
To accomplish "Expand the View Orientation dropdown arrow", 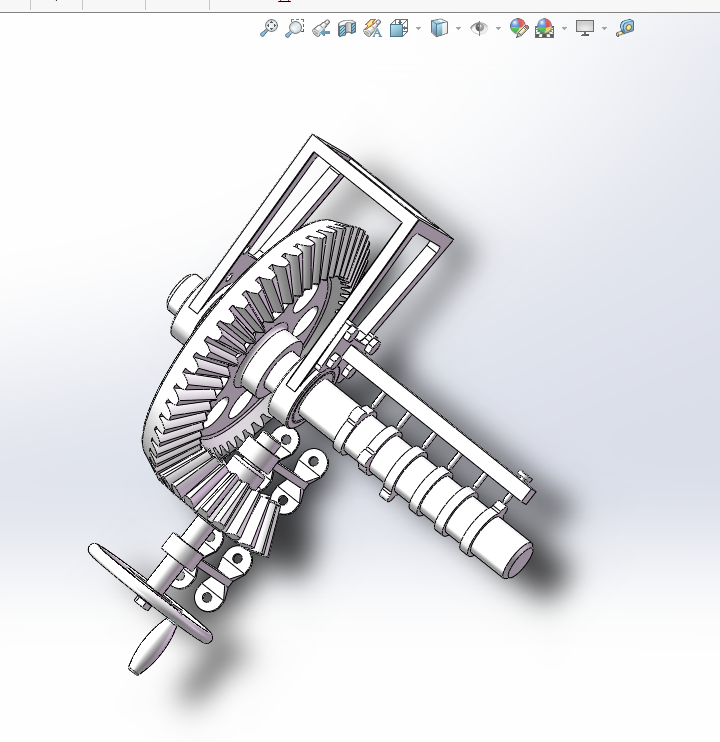I will pyautogui.click(x=418, y=28).
